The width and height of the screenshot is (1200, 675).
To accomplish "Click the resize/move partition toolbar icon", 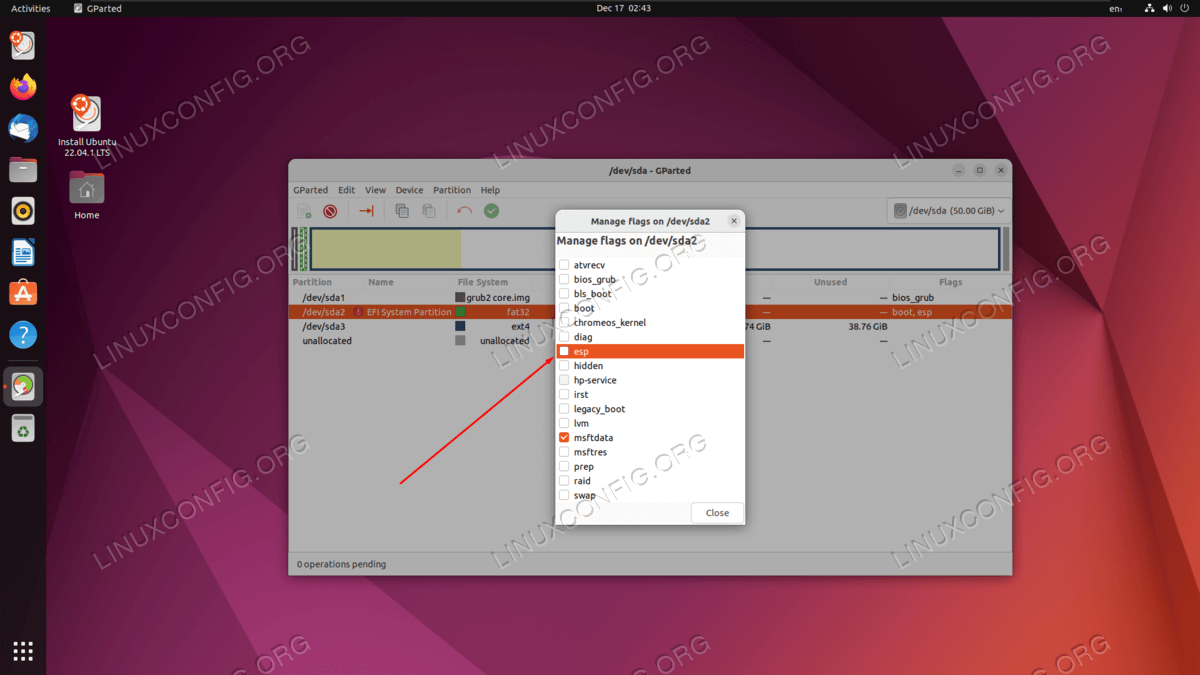I will point(366,211).
